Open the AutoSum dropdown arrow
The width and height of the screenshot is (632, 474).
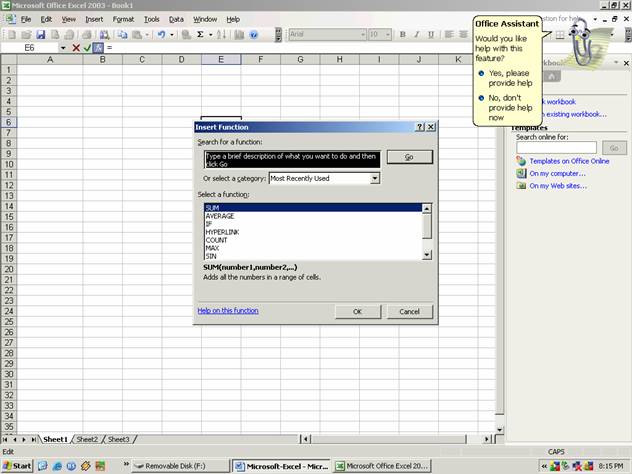(x=210, y=35)
